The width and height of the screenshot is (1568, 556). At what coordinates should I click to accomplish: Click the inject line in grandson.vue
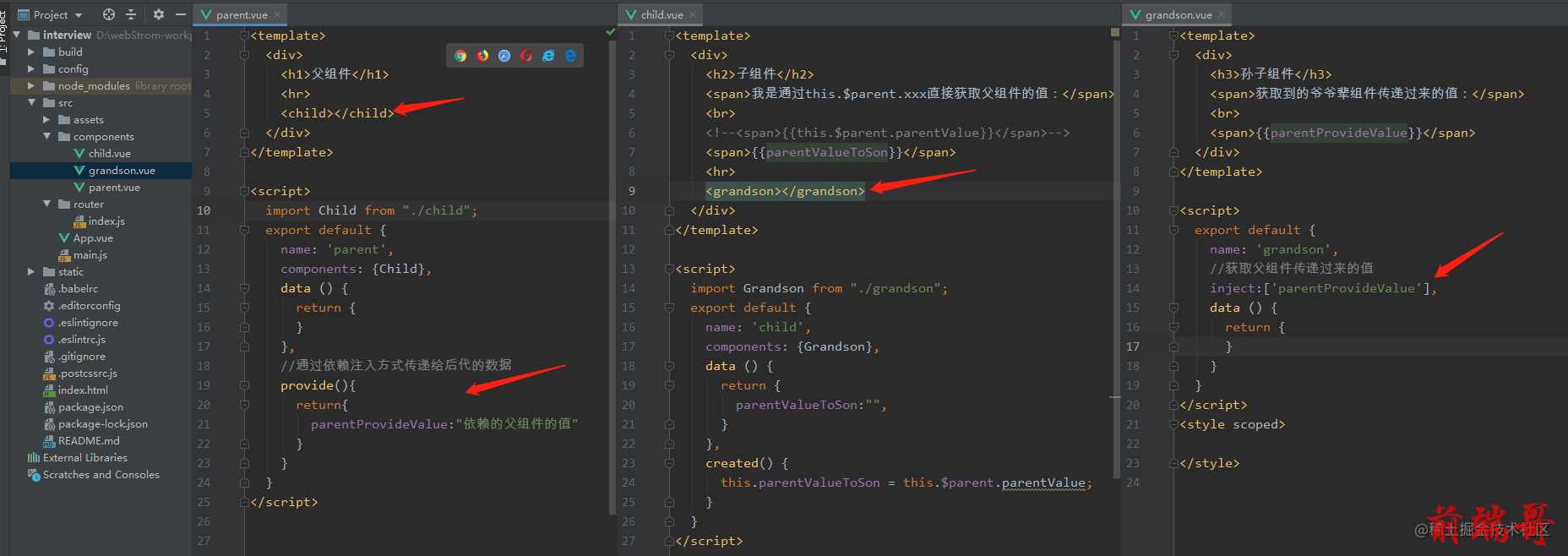point(1323,288)
